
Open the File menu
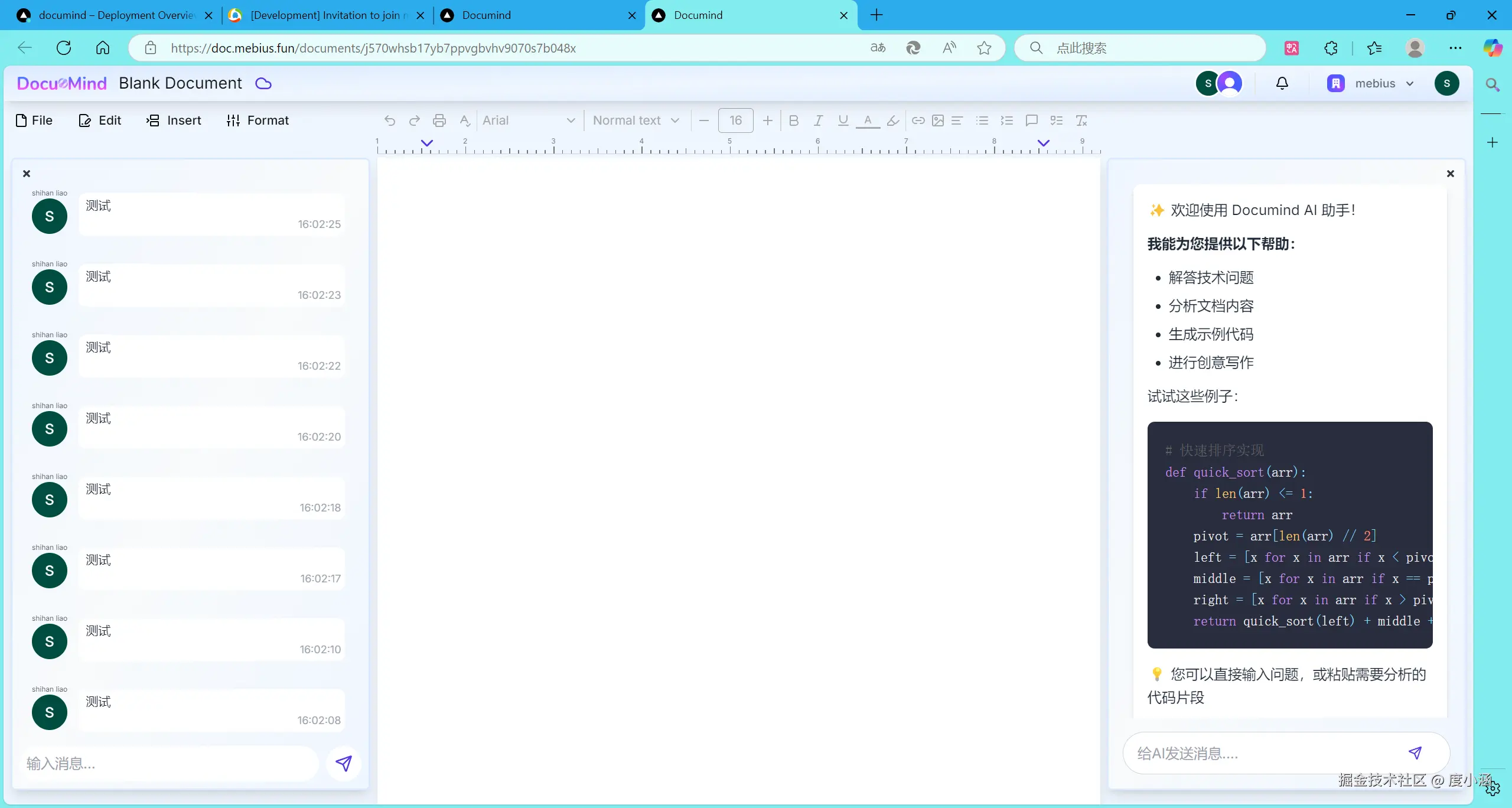pos(34,120)
